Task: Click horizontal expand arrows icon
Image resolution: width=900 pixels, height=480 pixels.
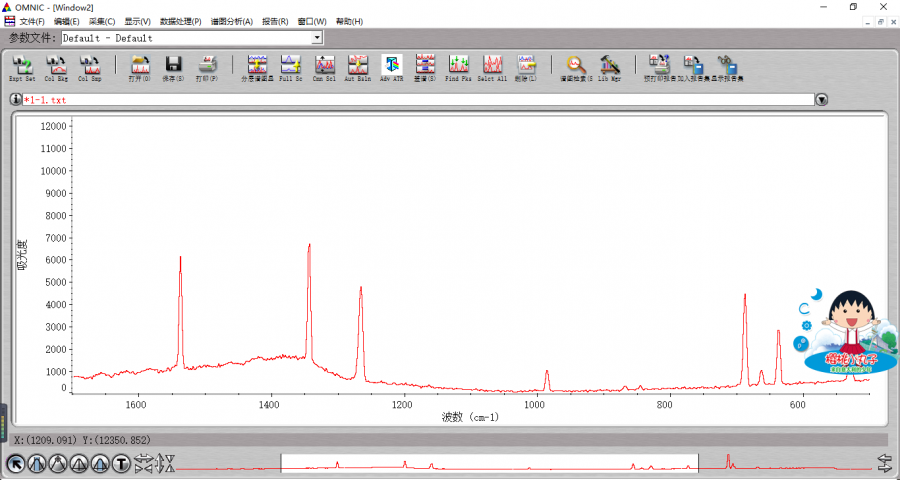Action: [x=143, y=459]
